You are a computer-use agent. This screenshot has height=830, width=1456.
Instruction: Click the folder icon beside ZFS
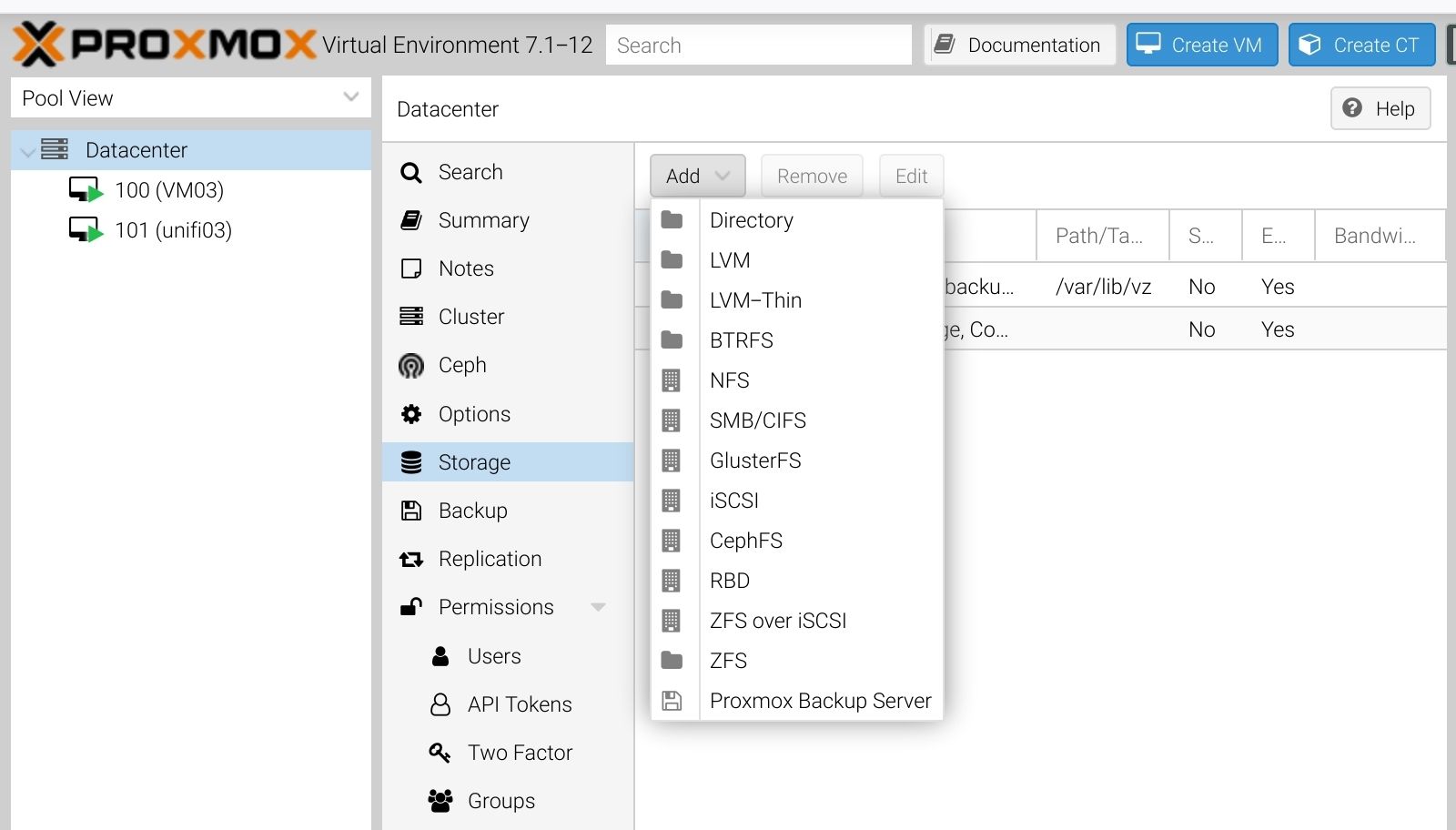672,661
